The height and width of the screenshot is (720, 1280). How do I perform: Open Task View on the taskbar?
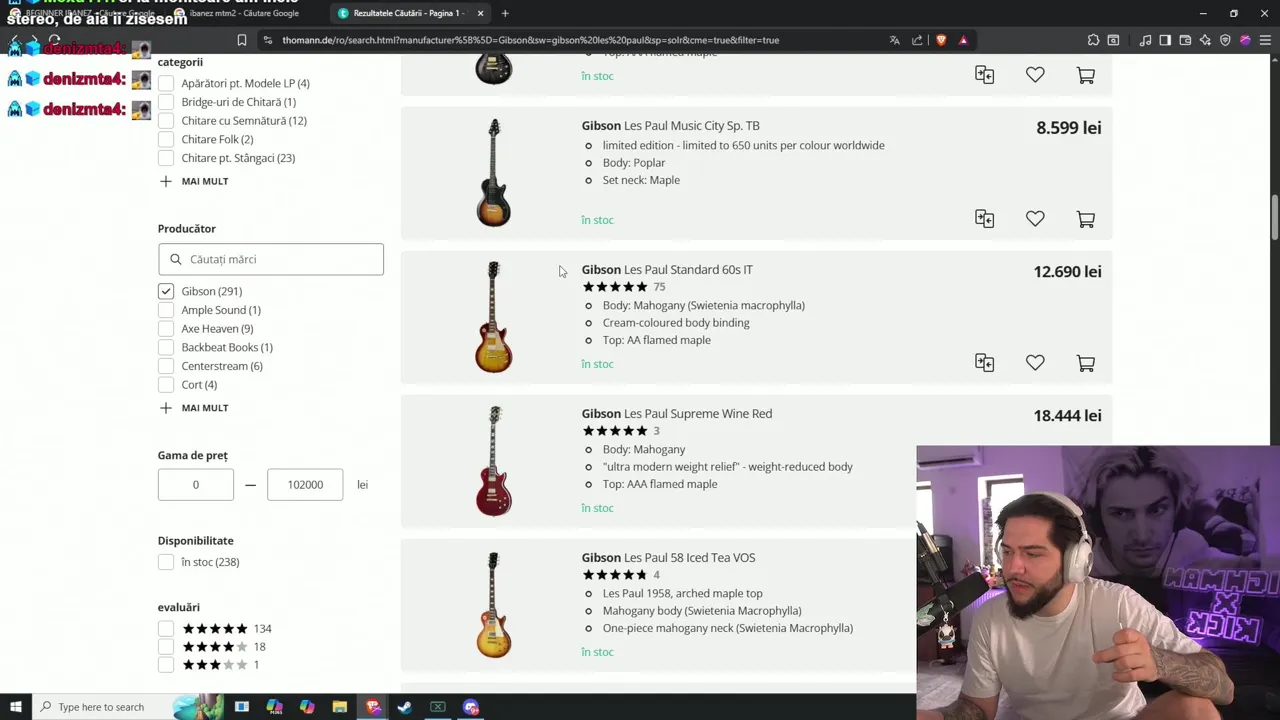[x=241, y=707]
